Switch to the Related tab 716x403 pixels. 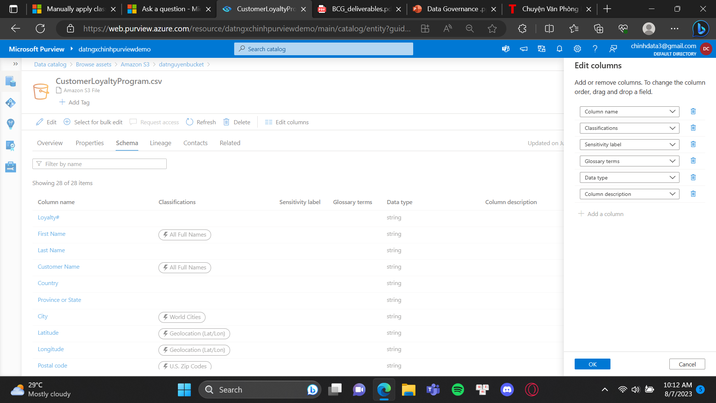point(230,143)
